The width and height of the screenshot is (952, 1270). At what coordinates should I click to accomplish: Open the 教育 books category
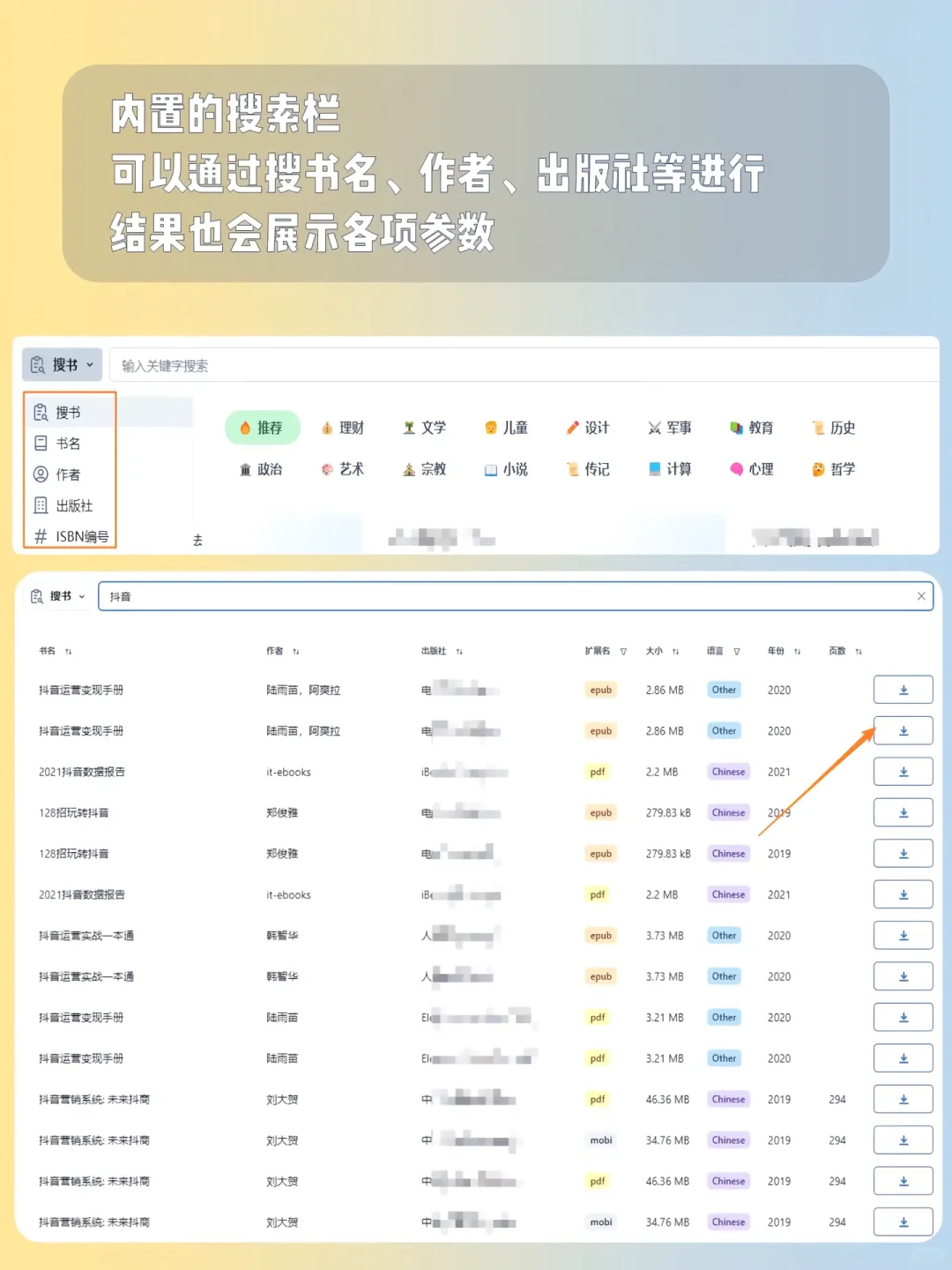click(x=752, y=428)
